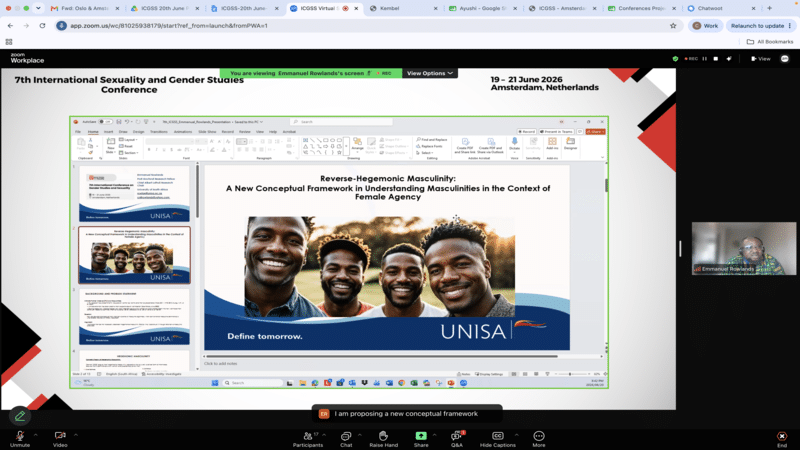
Task: Toggle Raise Hand in the meeting toolbar
Action: pyautogui.click(x=383, y=438)
